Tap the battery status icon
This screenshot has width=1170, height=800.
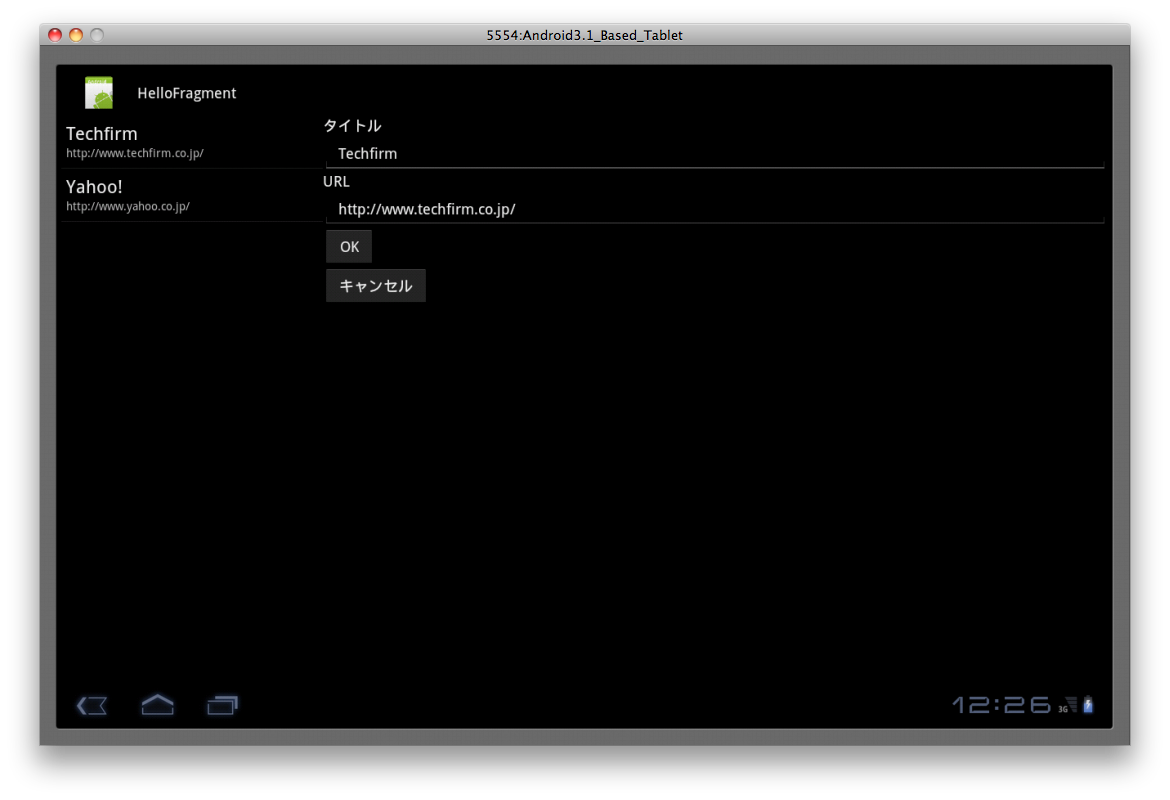1089,704
